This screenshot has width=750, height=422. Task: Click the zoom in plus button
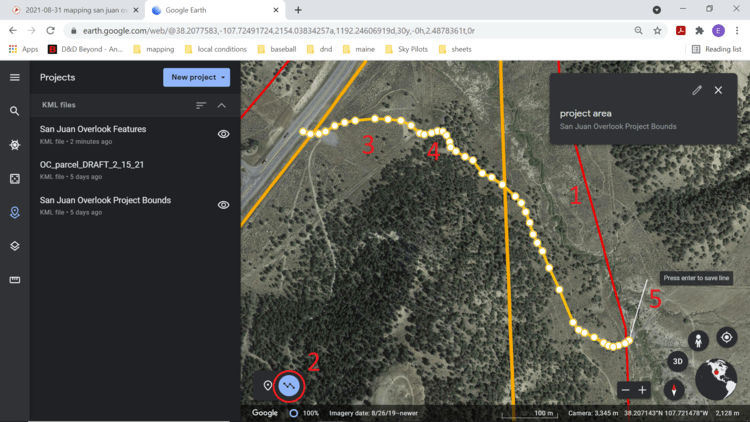click(643, 389)
